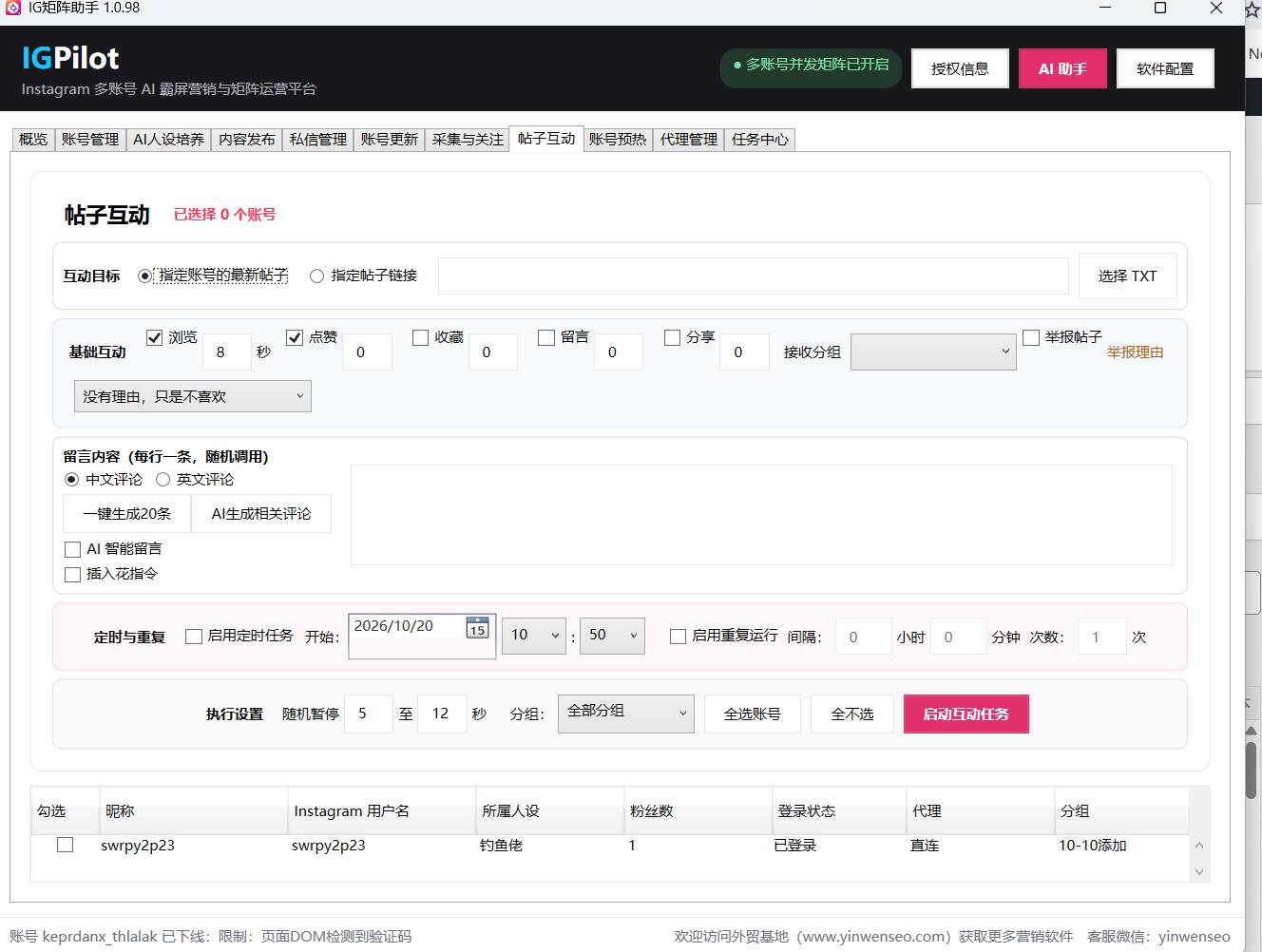The width and height of the screenshot is (1262, 952).
Task: Click account table scrollbar down arrow
Action: tap(1199, 871)
